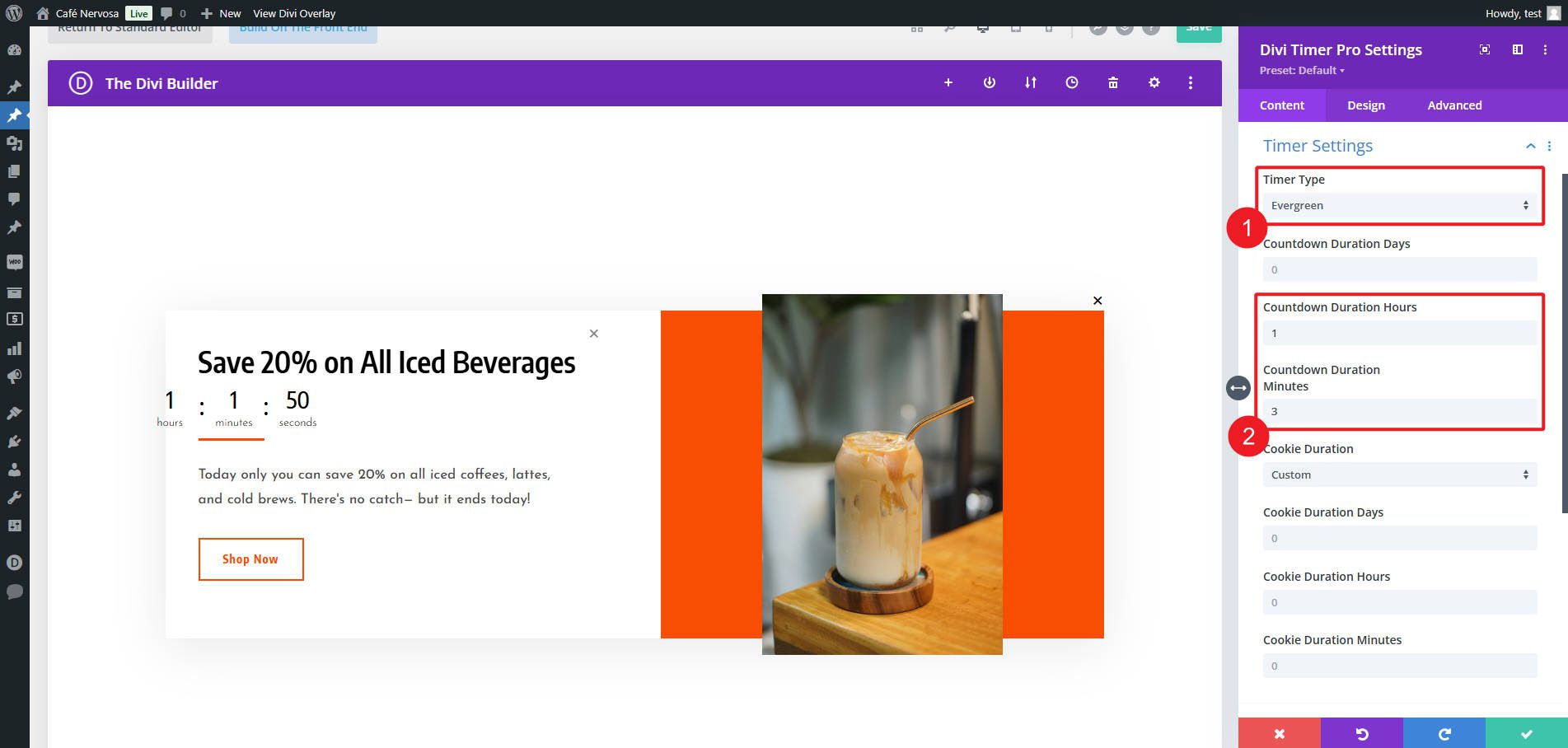Open the Cookie Duration Custom dropdown

[x=1400, y=475]
